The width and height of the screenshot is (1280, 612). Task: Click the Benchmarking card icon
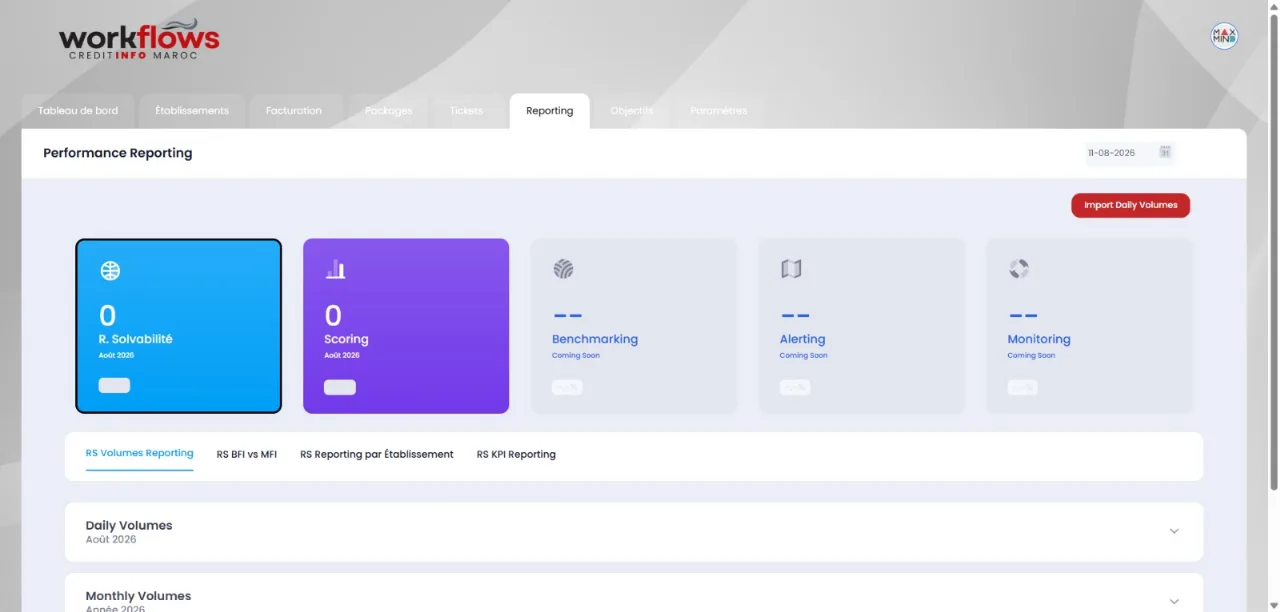(563, 269)
